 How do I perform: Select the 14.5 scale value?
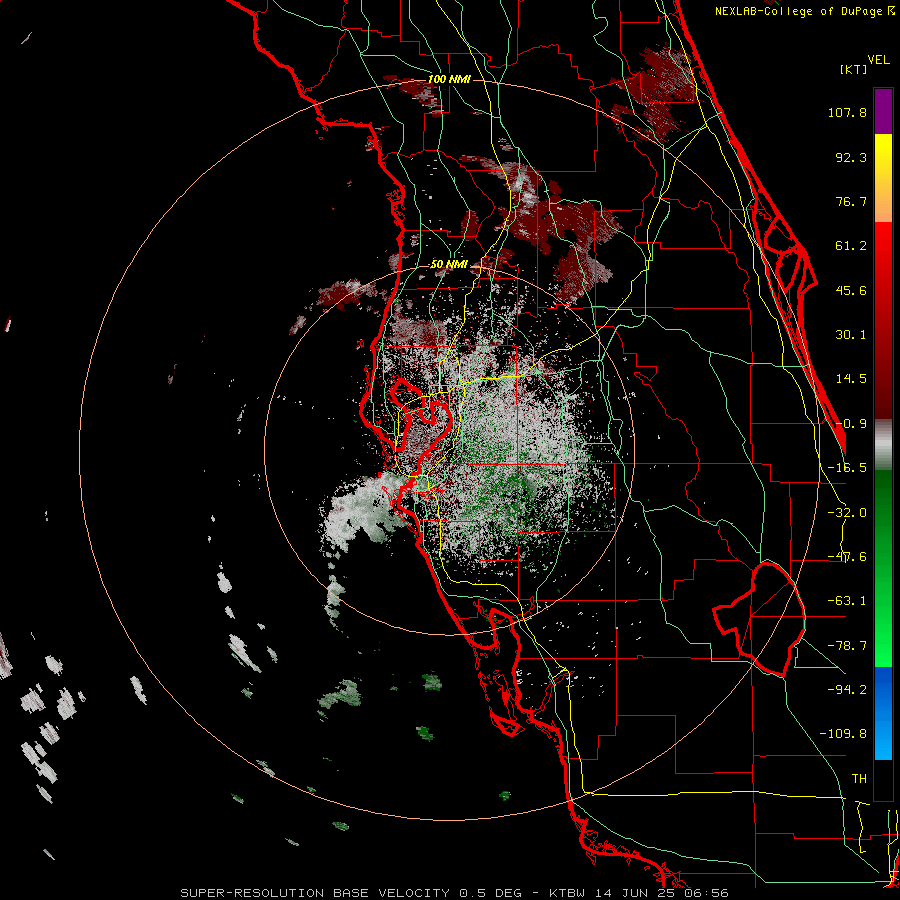pos(851,379)
